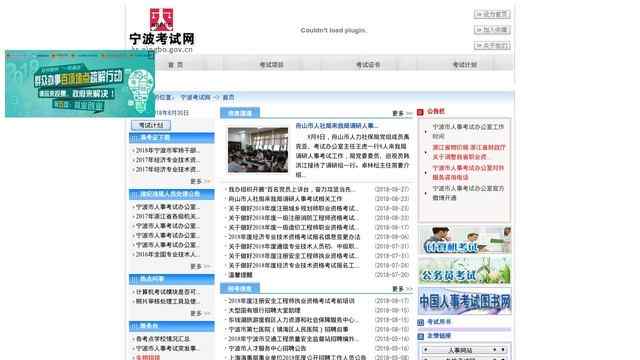Click the red 公告栏 header icon
The width and height of the screenshot is (640, 360).
(x=420, y=111)
